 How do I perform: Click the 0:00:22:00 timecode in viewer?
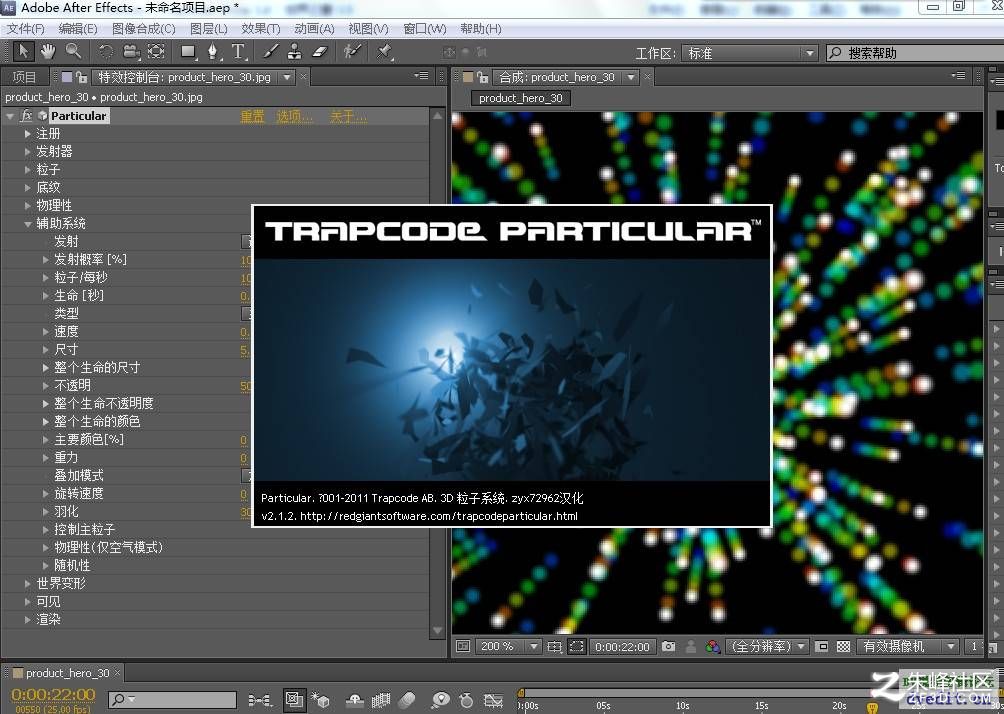pos(622,647)
